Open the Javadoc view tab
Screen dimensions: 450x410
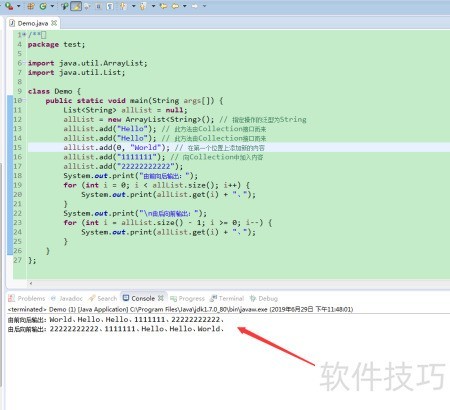[x=67, y=298]
